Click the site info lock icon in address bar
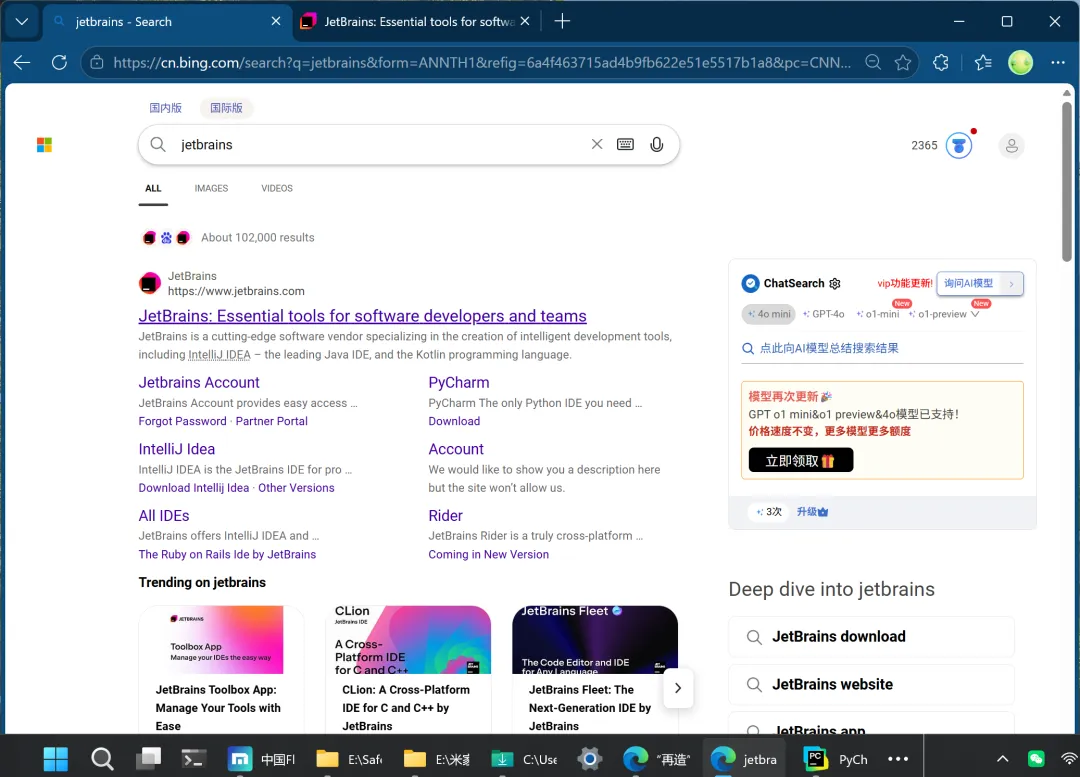 [x=97, y=63]
